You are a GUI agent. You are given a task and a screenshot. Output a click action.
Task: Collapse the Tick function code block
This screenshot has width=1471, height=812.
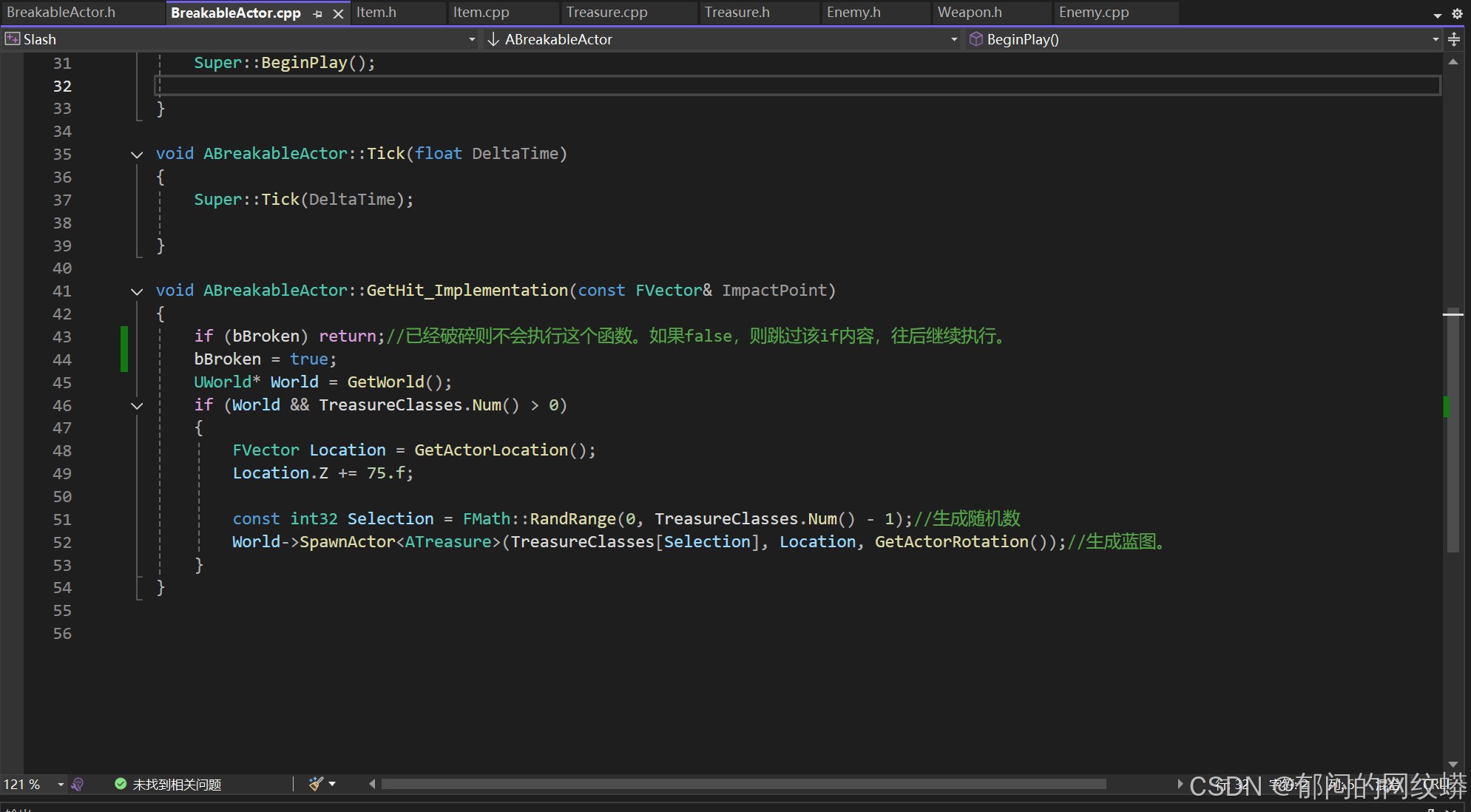(x=137, y=155)
